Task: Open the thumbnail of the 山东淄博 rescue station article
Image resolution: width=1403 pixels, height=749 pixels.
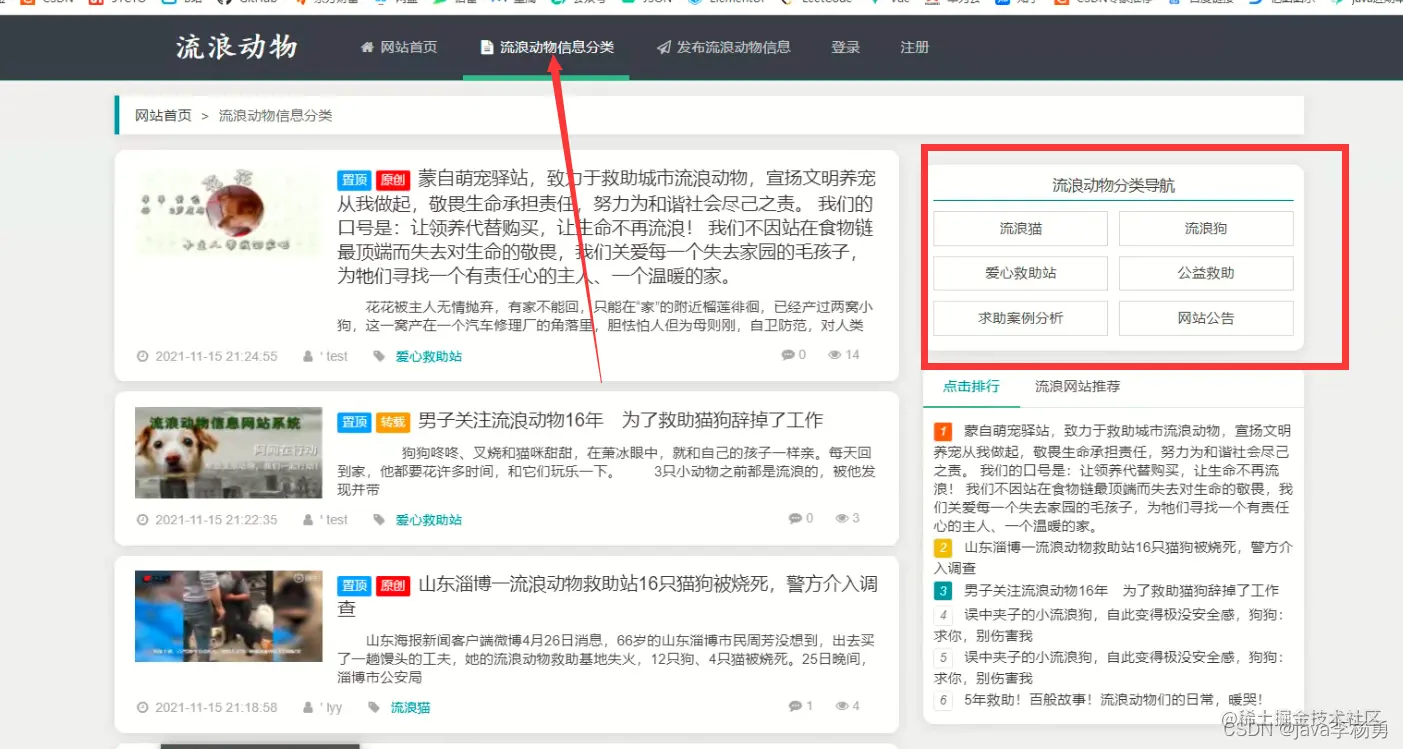Action: (x=229, y=616)
